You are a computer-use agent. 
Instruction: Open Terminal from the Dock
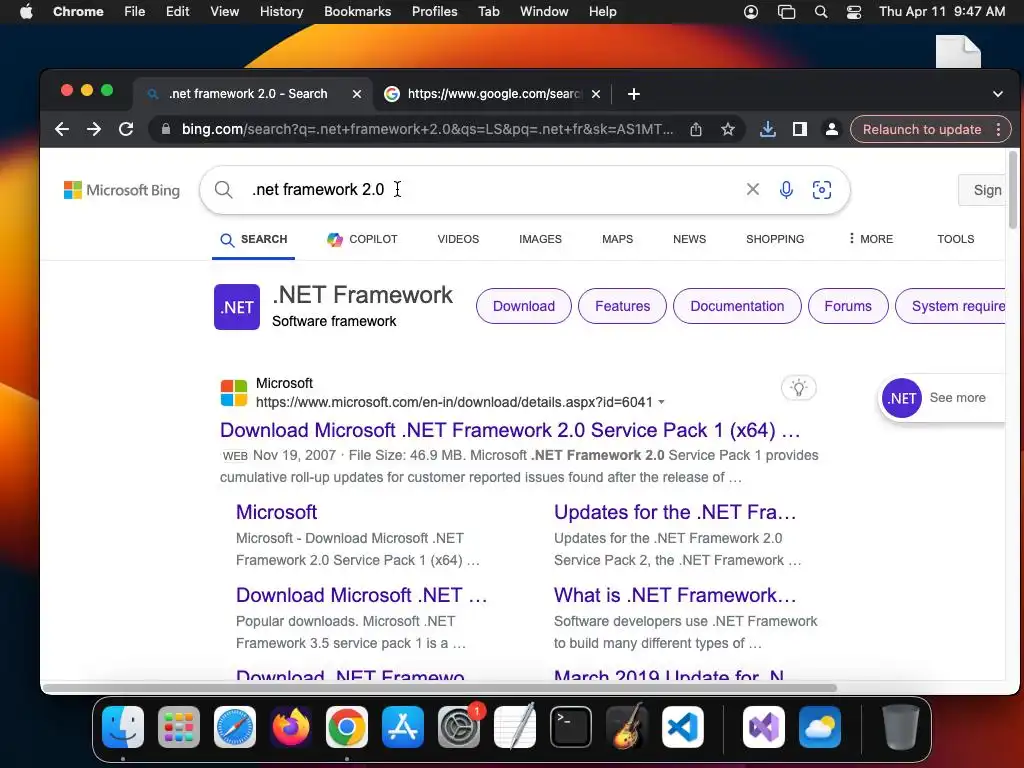pyautogui.click(x=571, y=727)
